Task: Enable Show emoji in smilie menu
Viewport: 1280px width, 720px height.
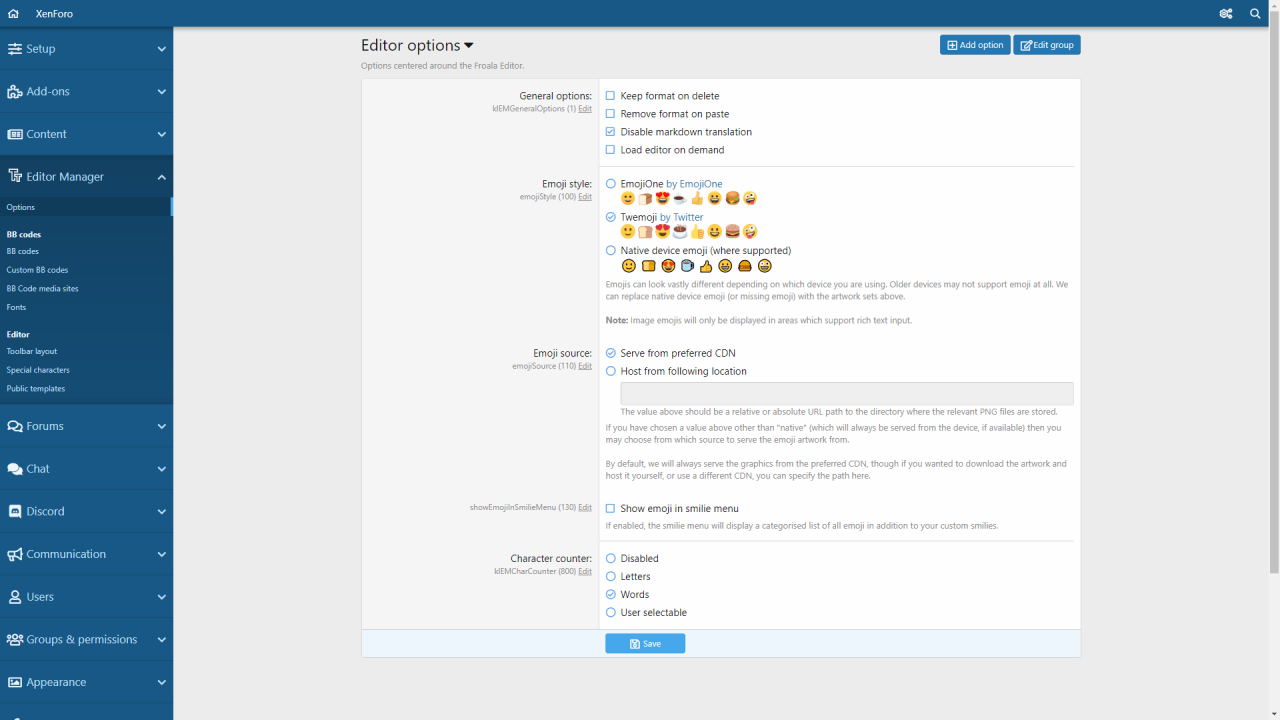Action: click(x=611, y=509)
